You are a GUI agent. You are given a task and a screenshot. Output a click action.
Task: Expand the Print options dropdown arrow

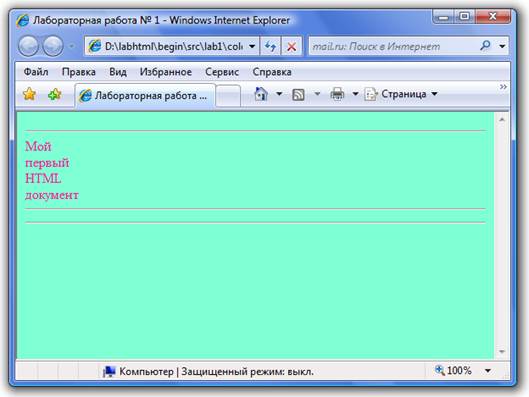(x=355, y=94)
